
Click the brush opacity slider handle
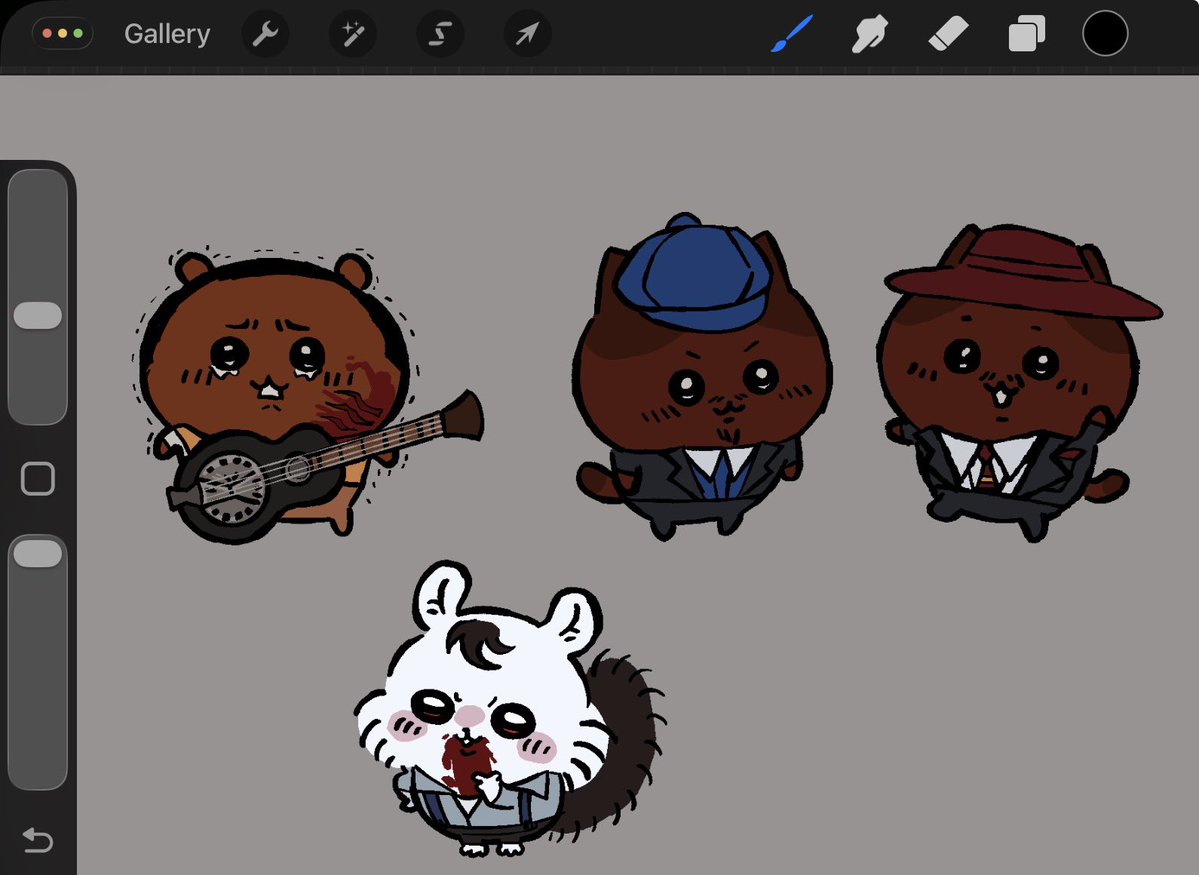tap(37, 554)
